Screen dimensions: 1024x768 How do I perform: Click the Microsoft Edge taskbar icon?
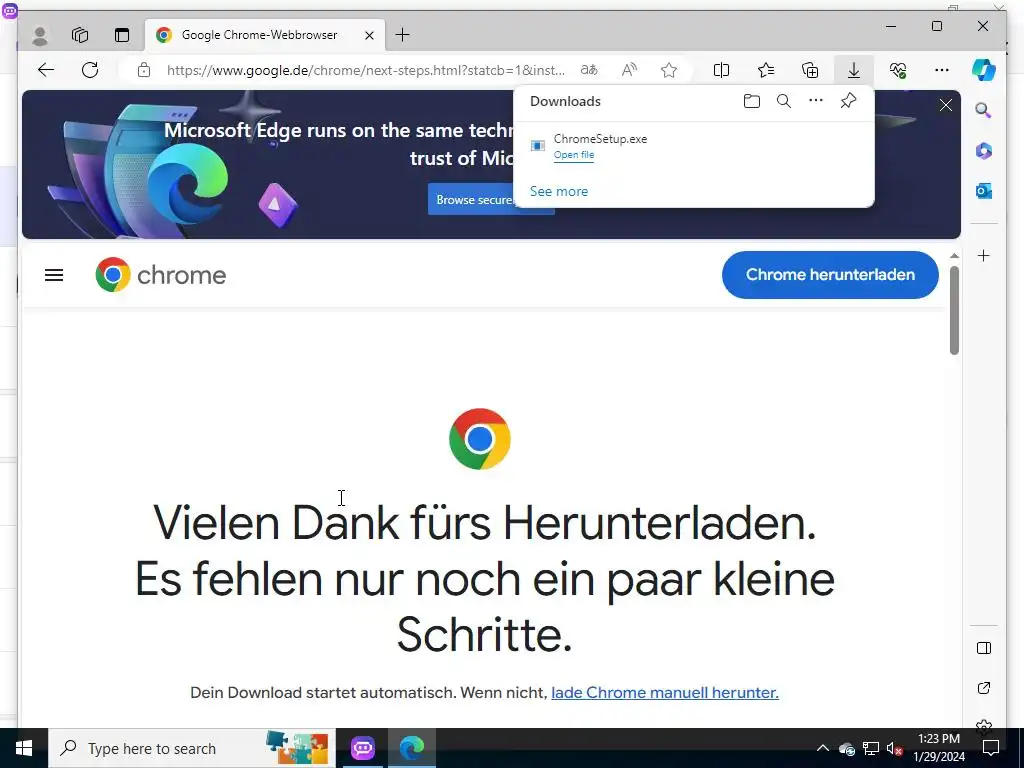[x=411, y=748]
